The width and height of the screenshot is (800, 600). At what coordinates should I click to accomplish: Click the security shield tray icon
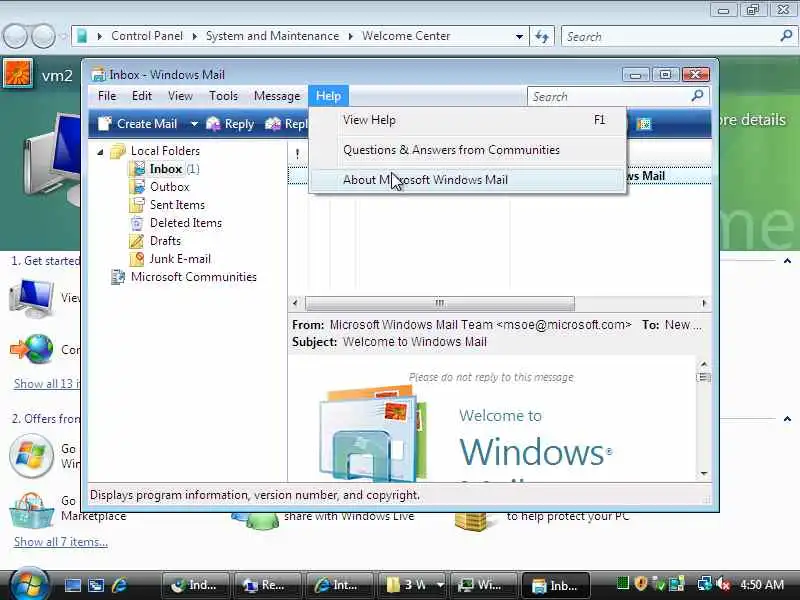[x=641, y=584]
